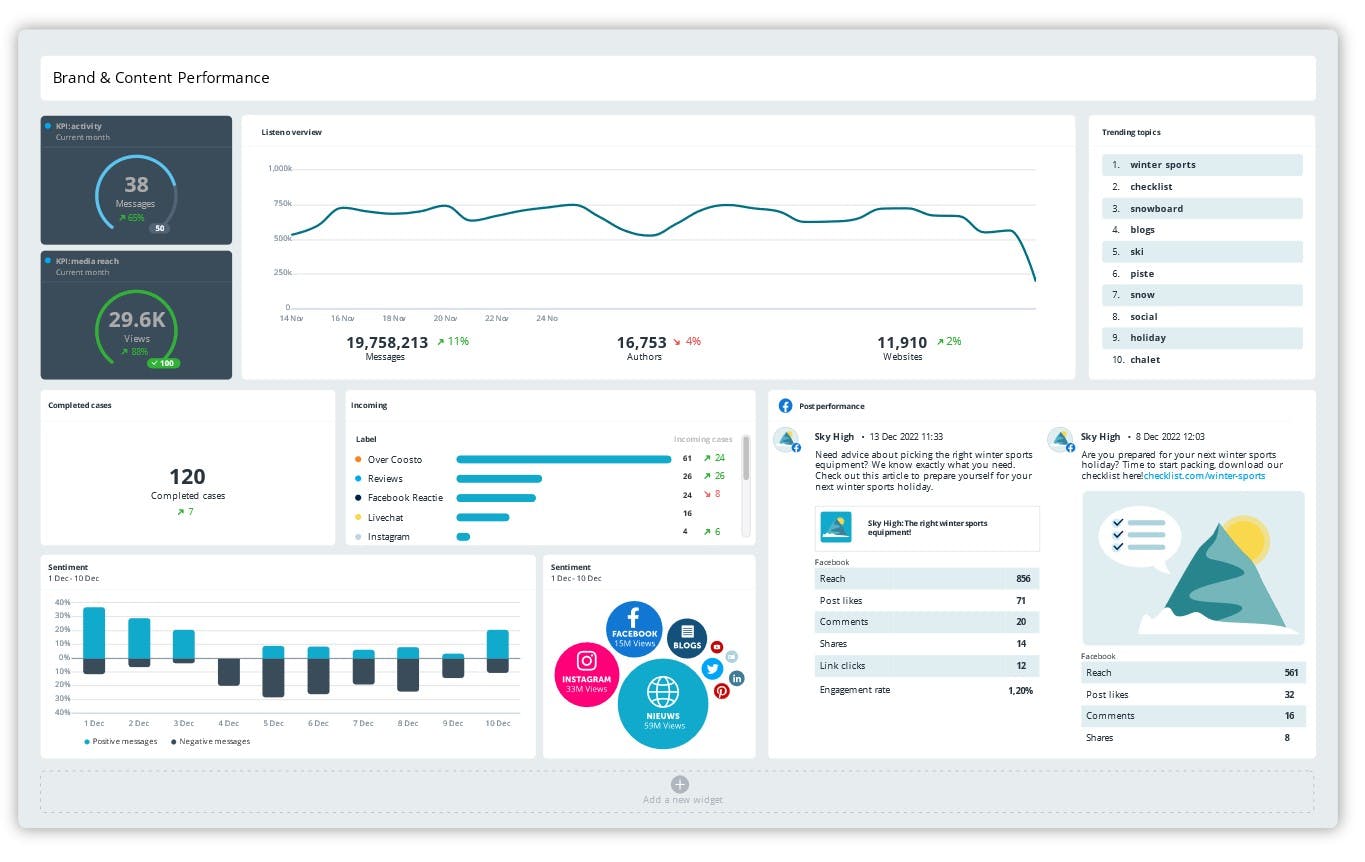Toggle the Positive messages legend item
The height and width of the screenshot is (862, 1365).
click(123, 741)
